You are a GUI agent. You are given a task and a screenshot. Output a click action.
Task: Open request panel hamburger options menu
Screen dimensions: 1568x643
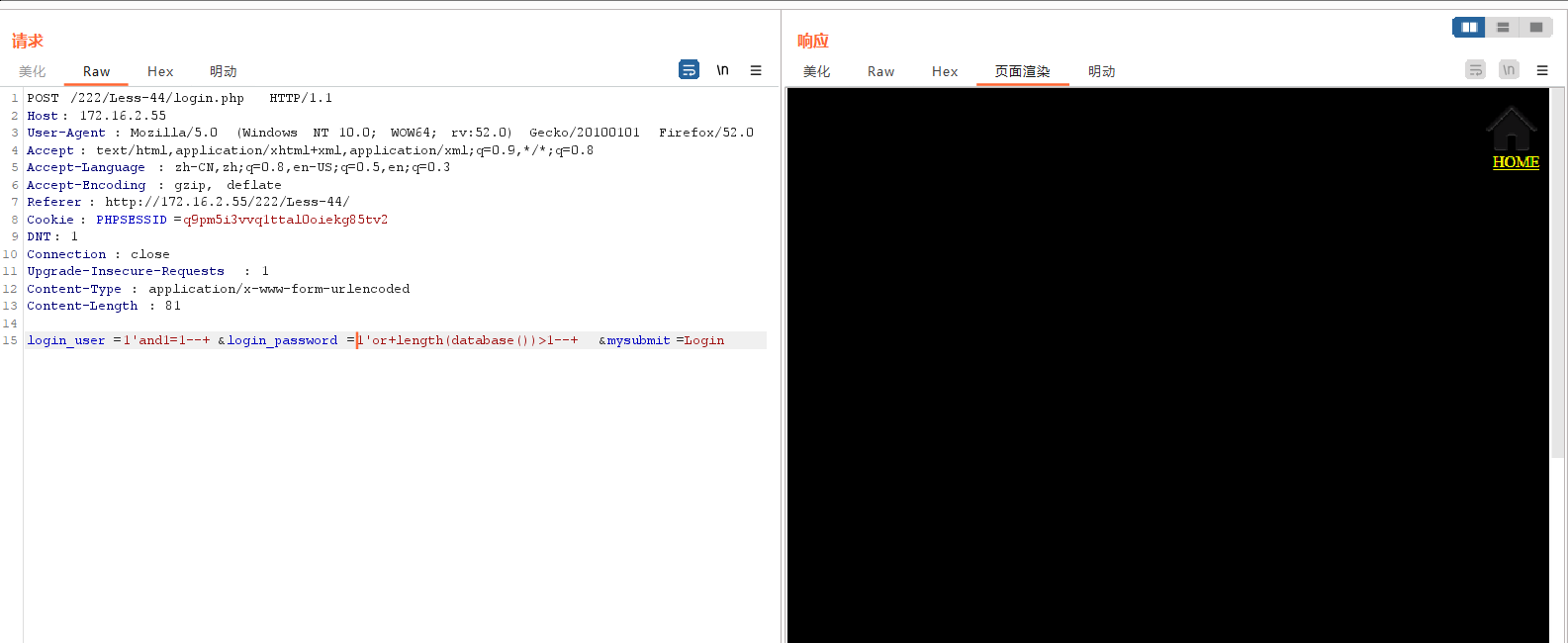(756, 70)
